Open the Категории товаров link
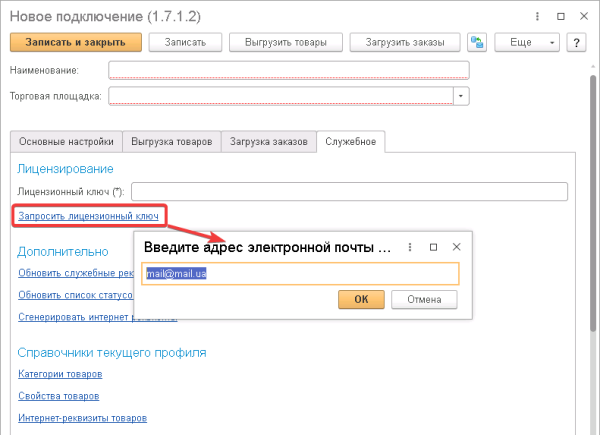This screenshot has width=600, height=435. click(60, 374)
